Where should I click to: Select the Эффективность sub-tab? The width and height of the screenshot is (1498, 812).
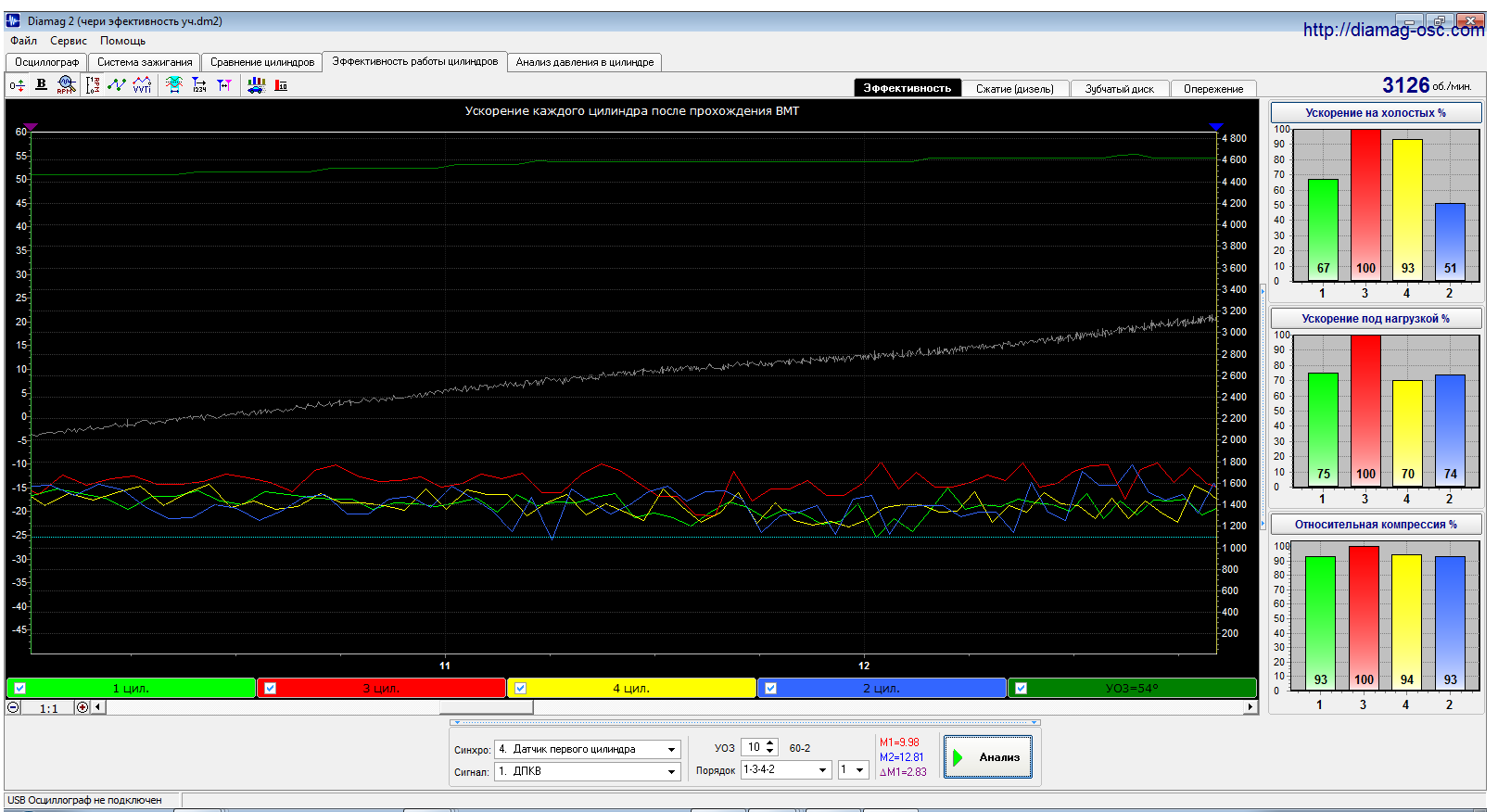pyautogui.click(x=908, y=88)
